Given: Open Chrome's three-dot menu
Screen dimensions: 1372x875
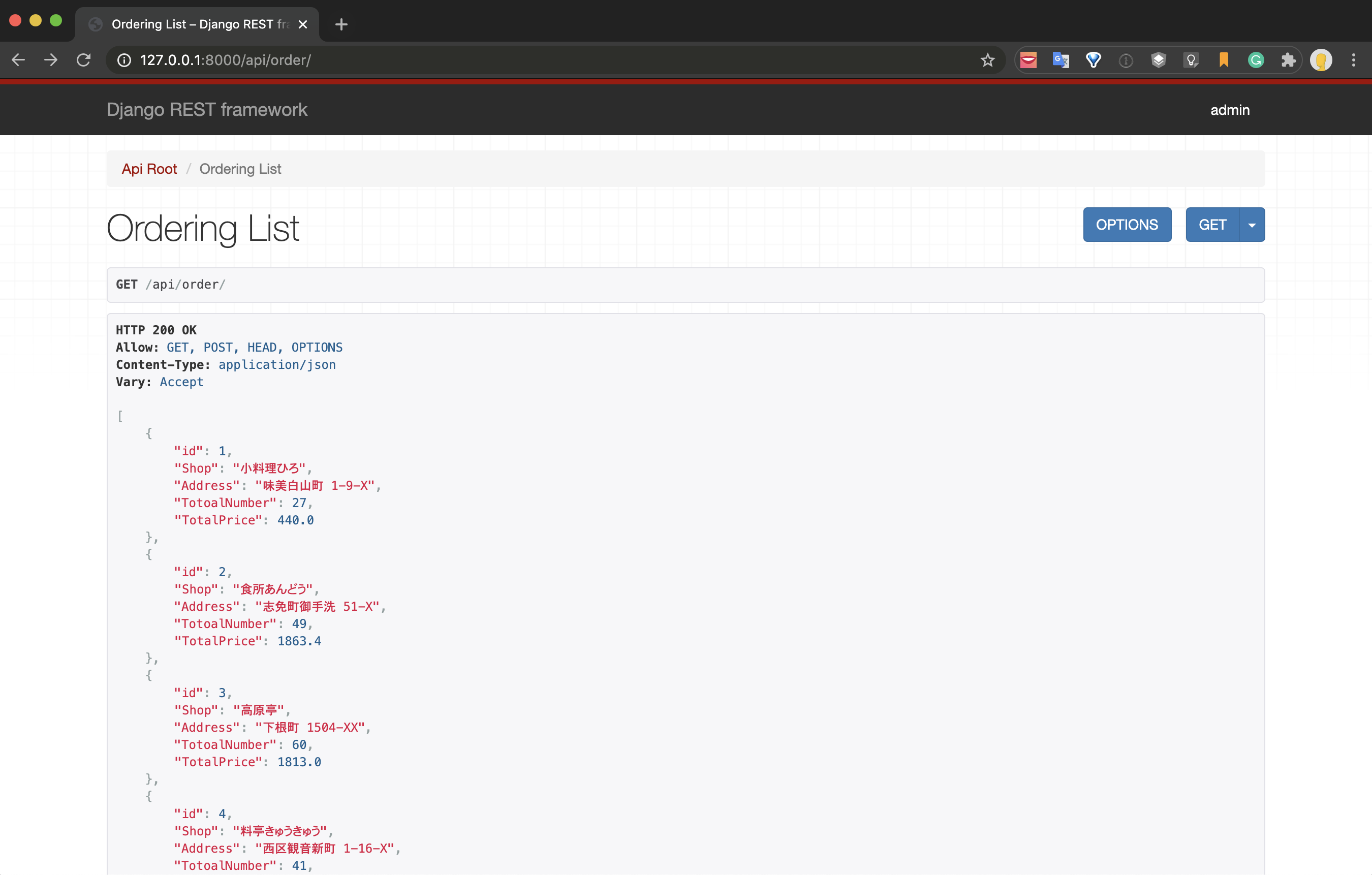Looking at the screenshot, I should (x=1354, y=60).
